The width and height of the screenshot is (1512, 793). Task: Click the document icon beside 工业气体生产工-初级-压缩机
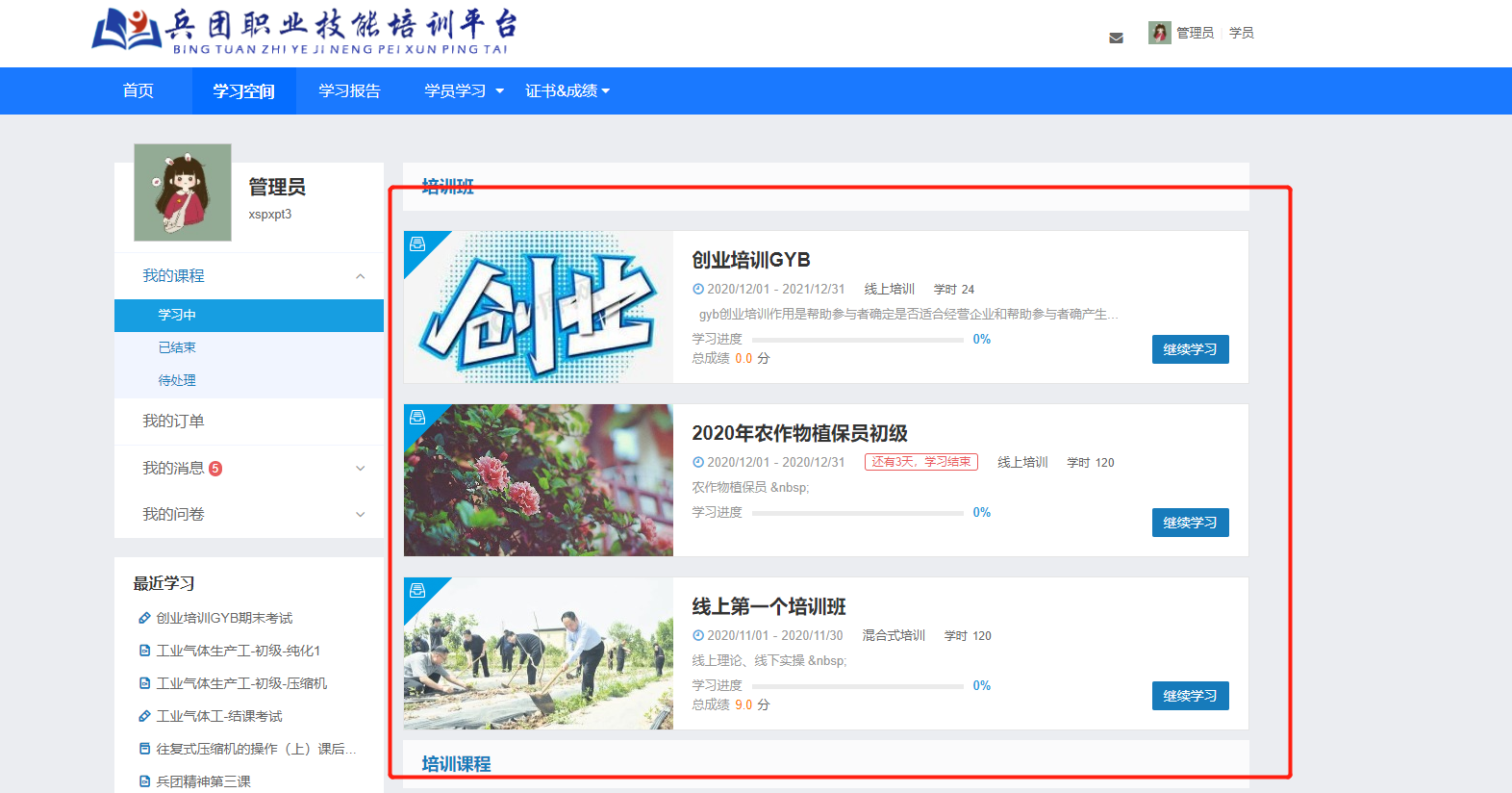tap(144, 683)
